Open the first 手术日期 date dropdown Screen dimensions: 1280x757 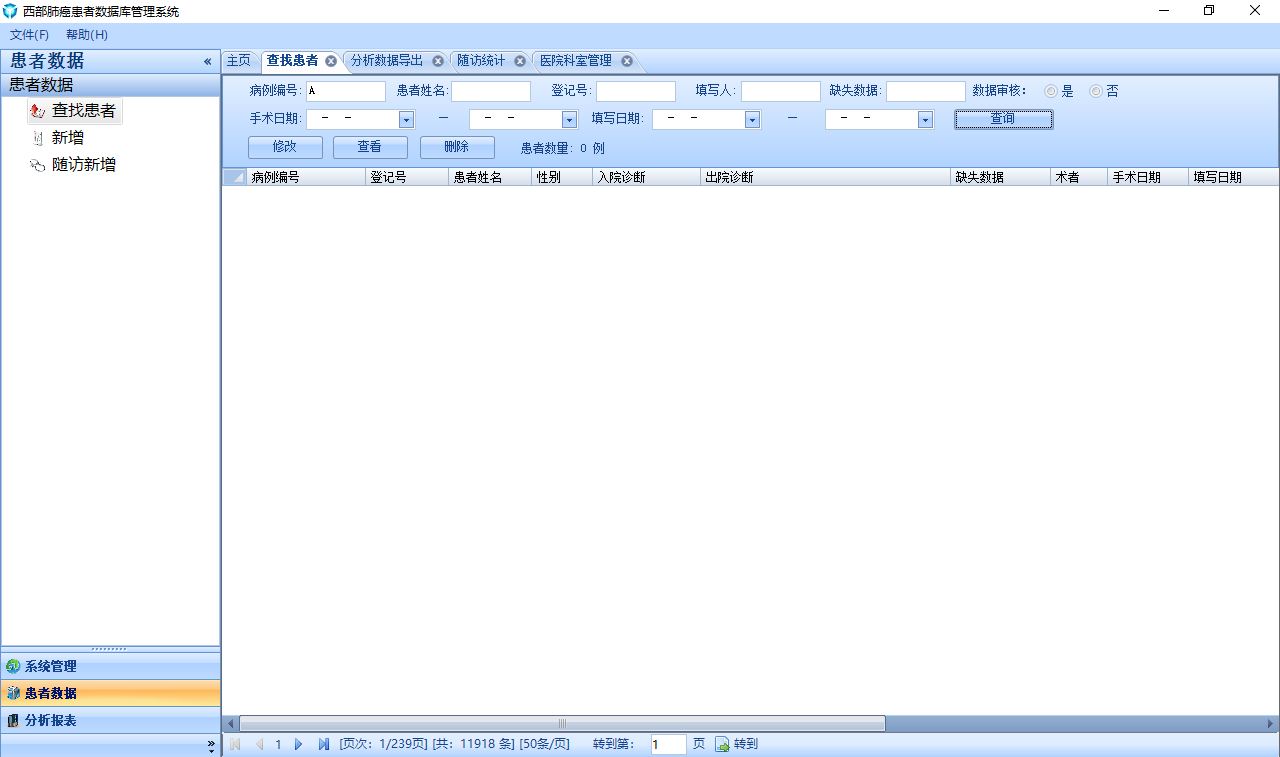click(405, 118)
